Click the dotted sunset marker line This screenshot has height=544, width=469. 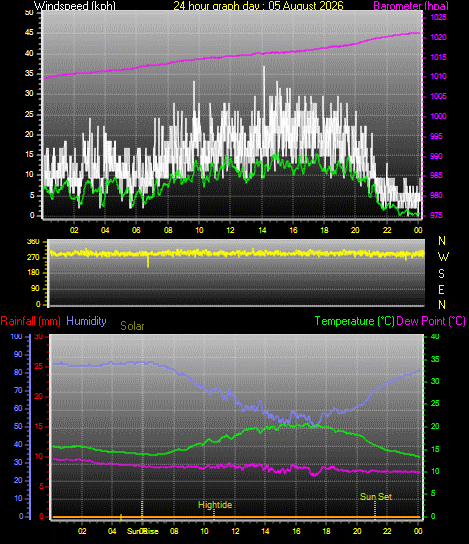[375, 510]
